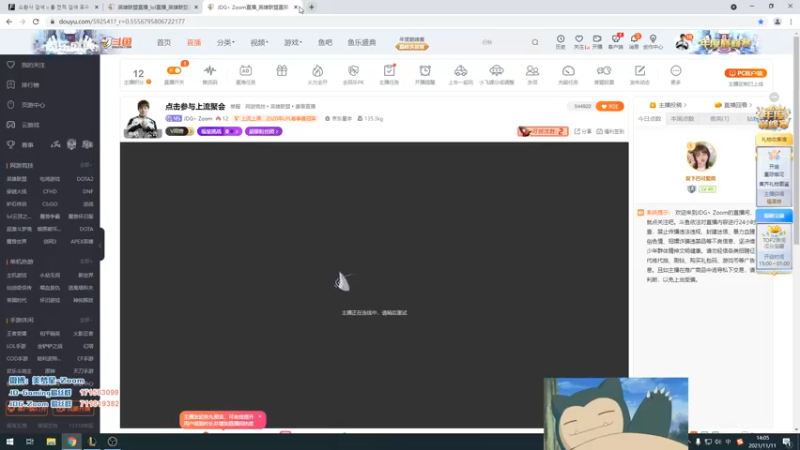The width and height of the screenshot is (800, 450).
Task: Open the friends people icon in toolbar
Action: pos(532,70)
